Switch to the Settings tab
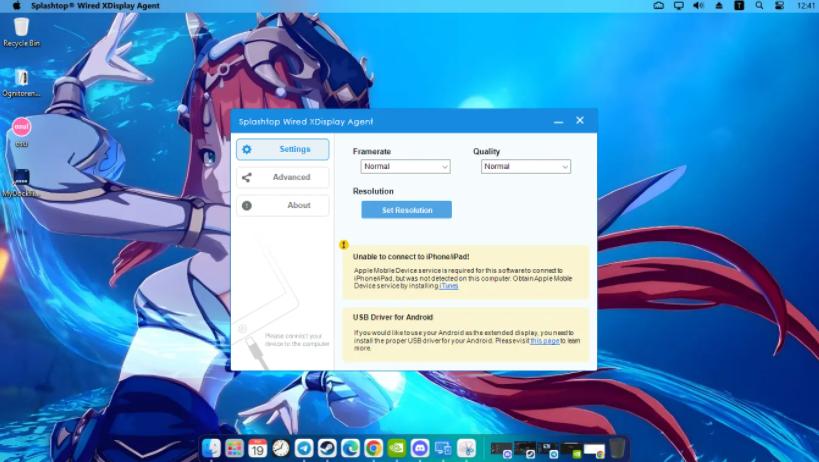Image resolution: width=819 pixels, height=462 pixels. (283, 149)
